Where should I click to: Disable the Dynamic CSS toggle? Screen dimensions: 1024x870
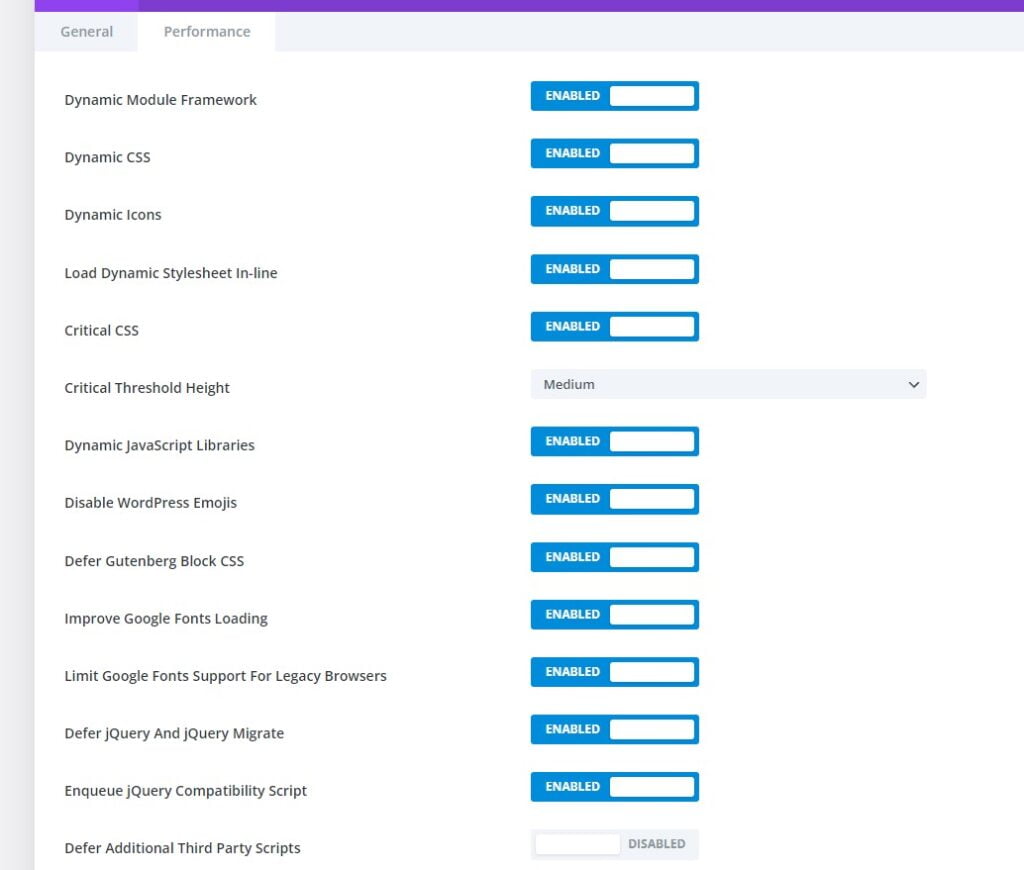pos(615,153)
